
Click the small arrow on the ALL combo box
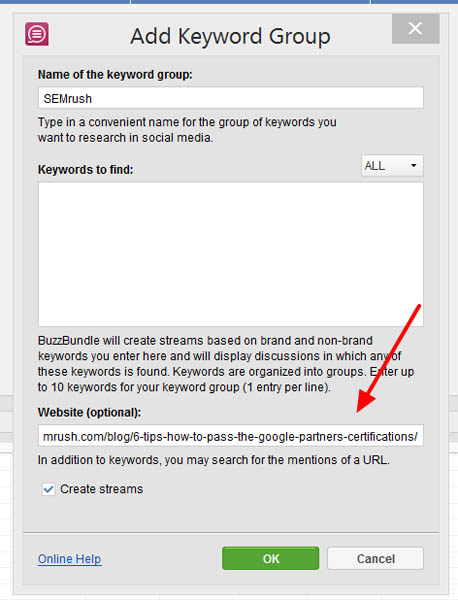pyautogui.click(x=414, y=166)
